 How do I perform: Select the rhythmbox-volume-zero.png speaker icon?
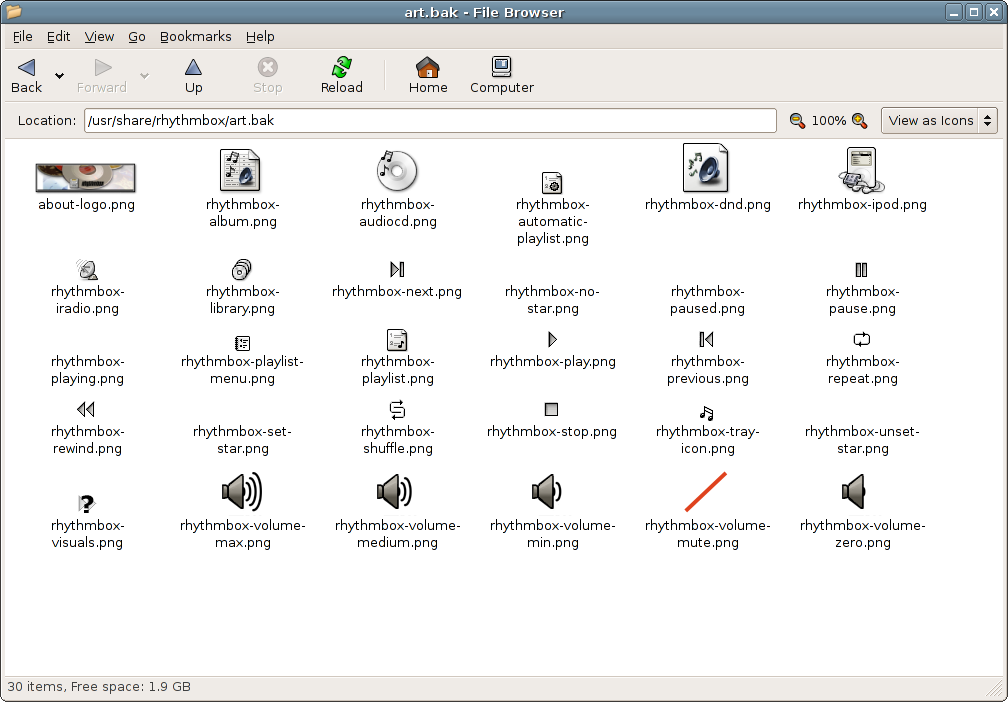[853, 492]
